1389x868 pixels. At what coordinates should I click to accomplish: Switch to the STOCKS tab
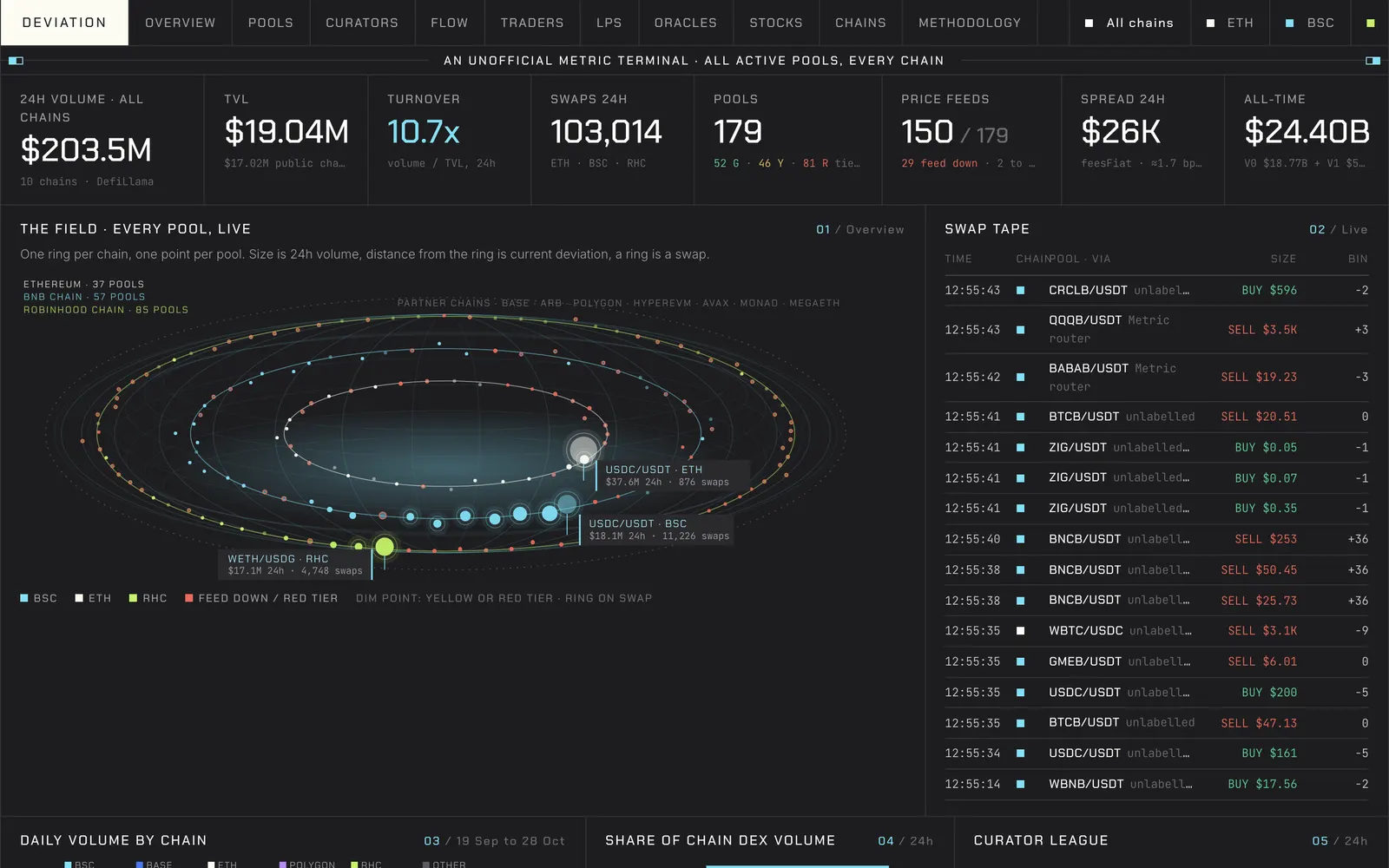click(776, 23)
